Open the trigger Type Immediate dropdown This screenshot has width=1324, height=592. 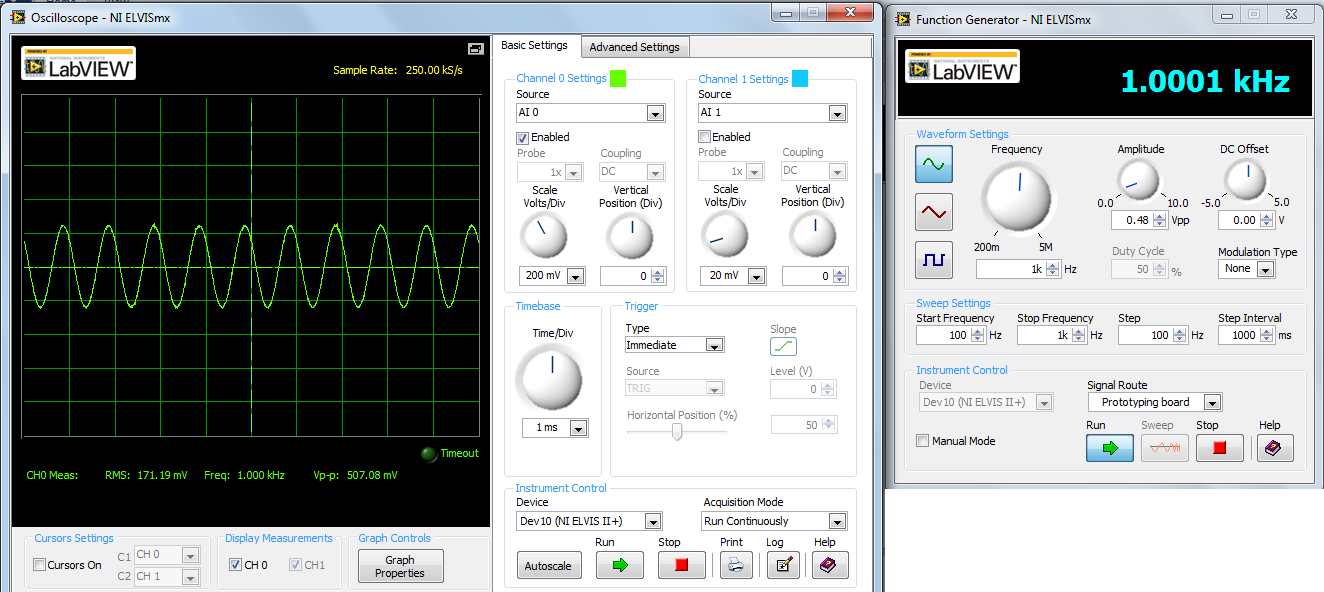click(674, 345)
